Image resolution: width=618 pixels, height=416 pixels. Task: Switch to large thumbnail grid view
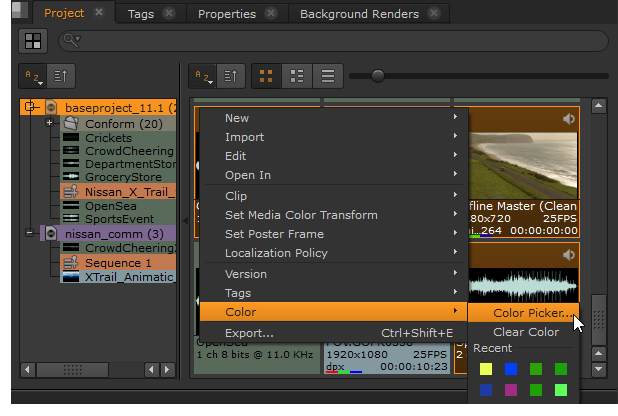pos(266,76)
